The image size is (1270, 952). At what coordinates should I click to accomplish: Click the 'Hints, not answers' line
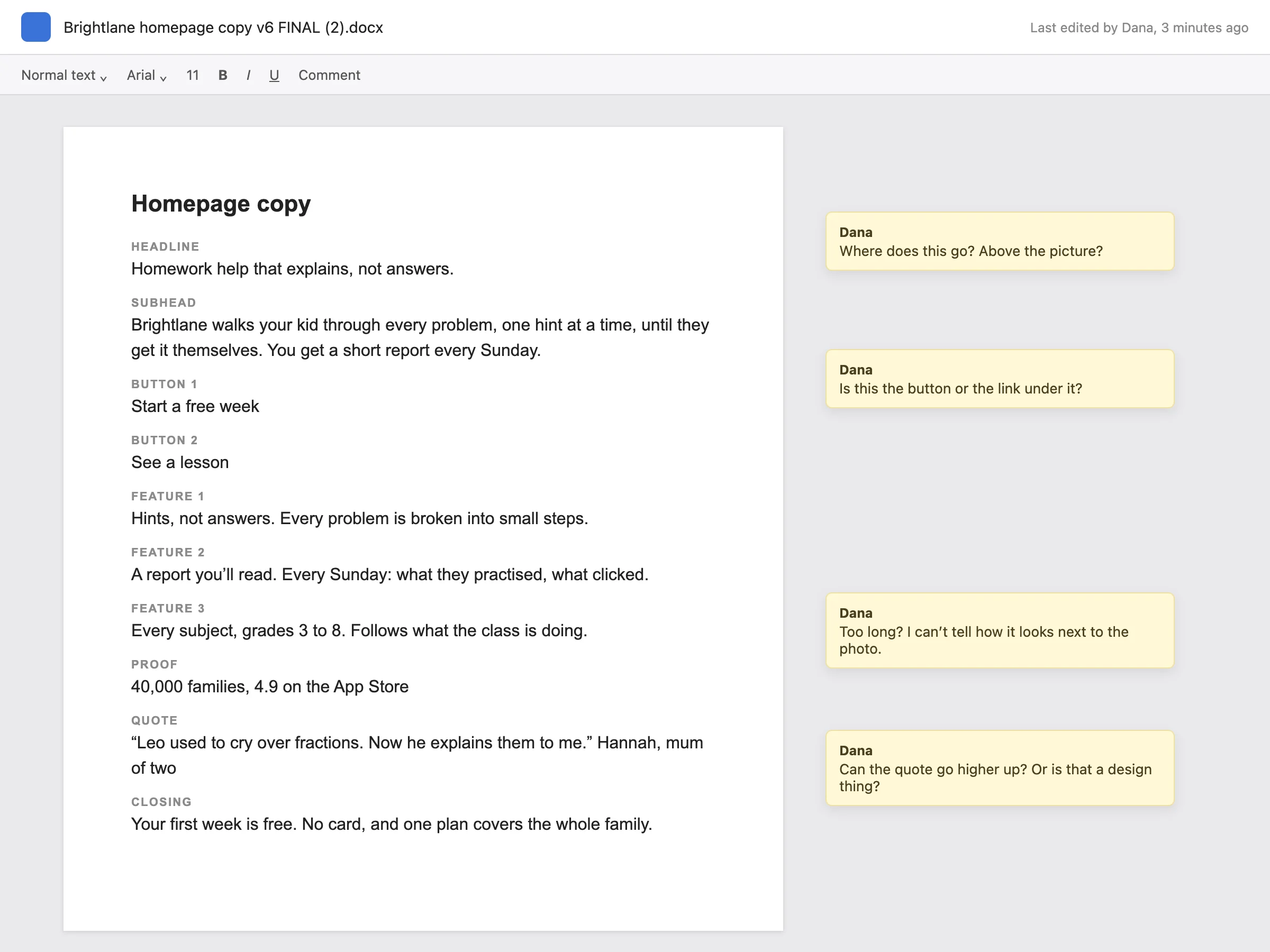359,519
